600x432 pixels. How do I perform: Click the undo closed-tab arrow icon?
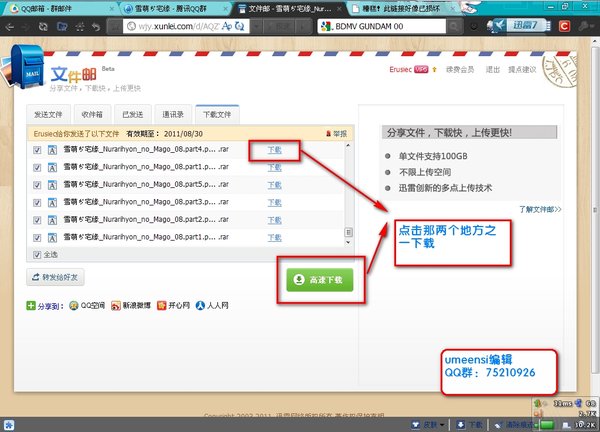click(96, 26)
